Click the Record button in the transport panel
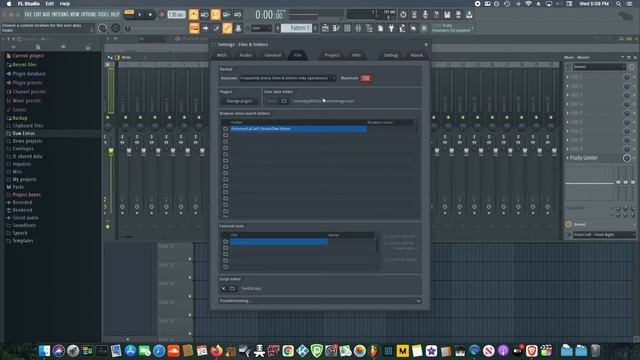640x360 pixels. click(162, 14)
